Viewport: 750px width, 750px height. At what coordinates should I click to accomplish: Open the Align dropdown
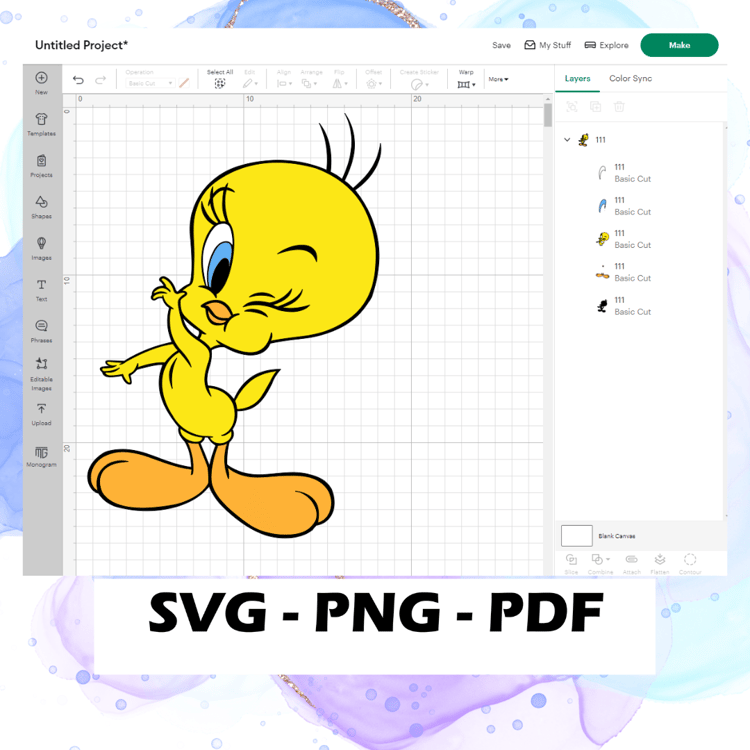click(284, 84)
